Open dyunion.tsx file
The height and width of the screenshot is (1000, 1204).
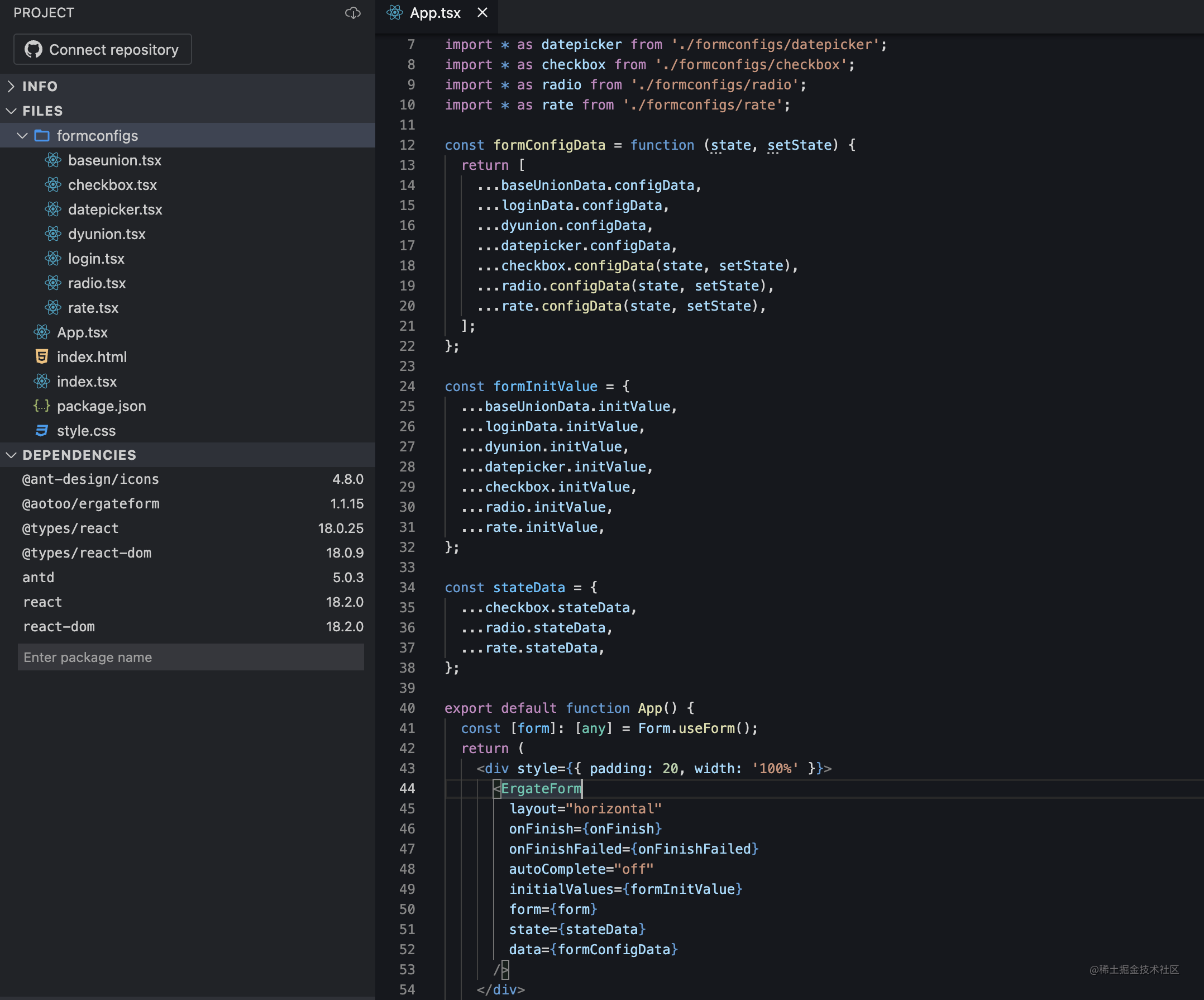107,234
